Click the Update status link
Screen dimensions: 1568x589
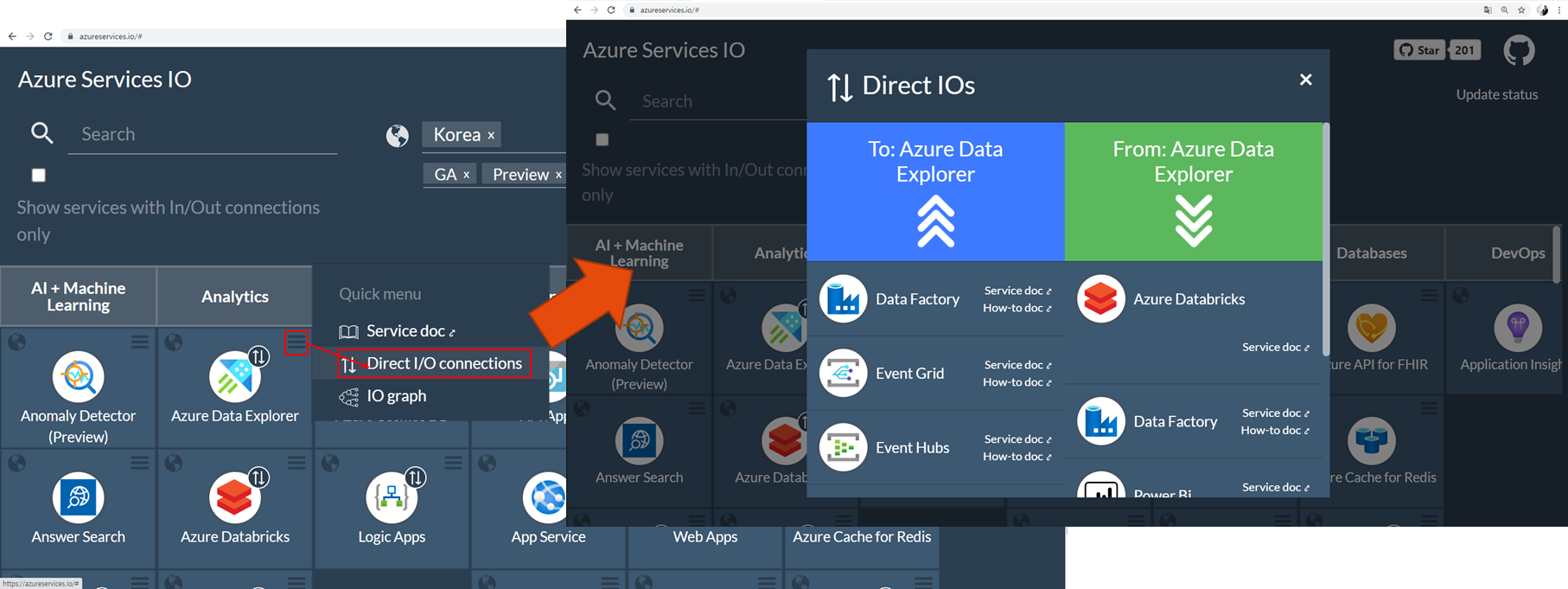tap(1496, 94)
